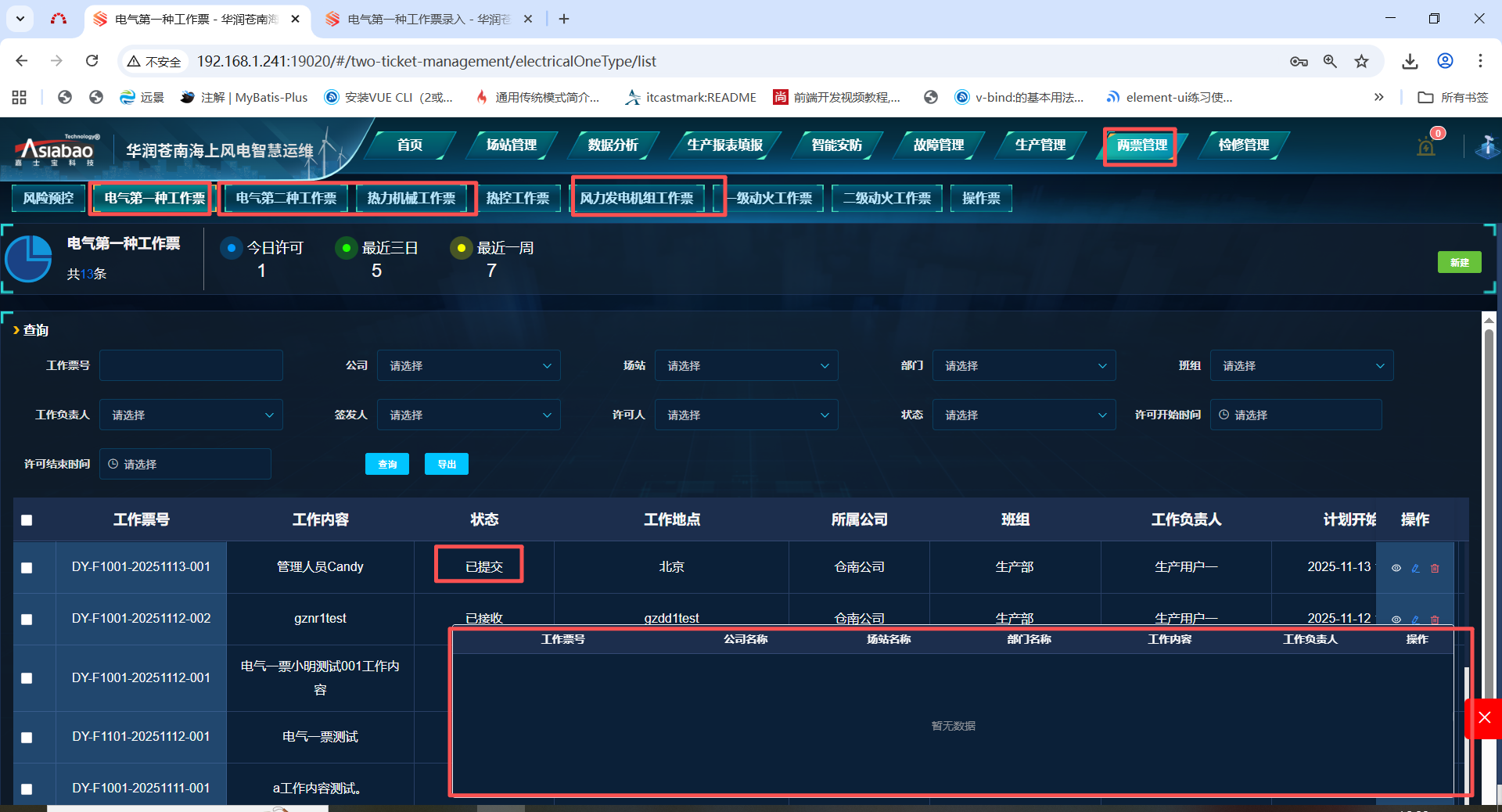Open the 工作负责人 dropdown

(x=191, y=415)
